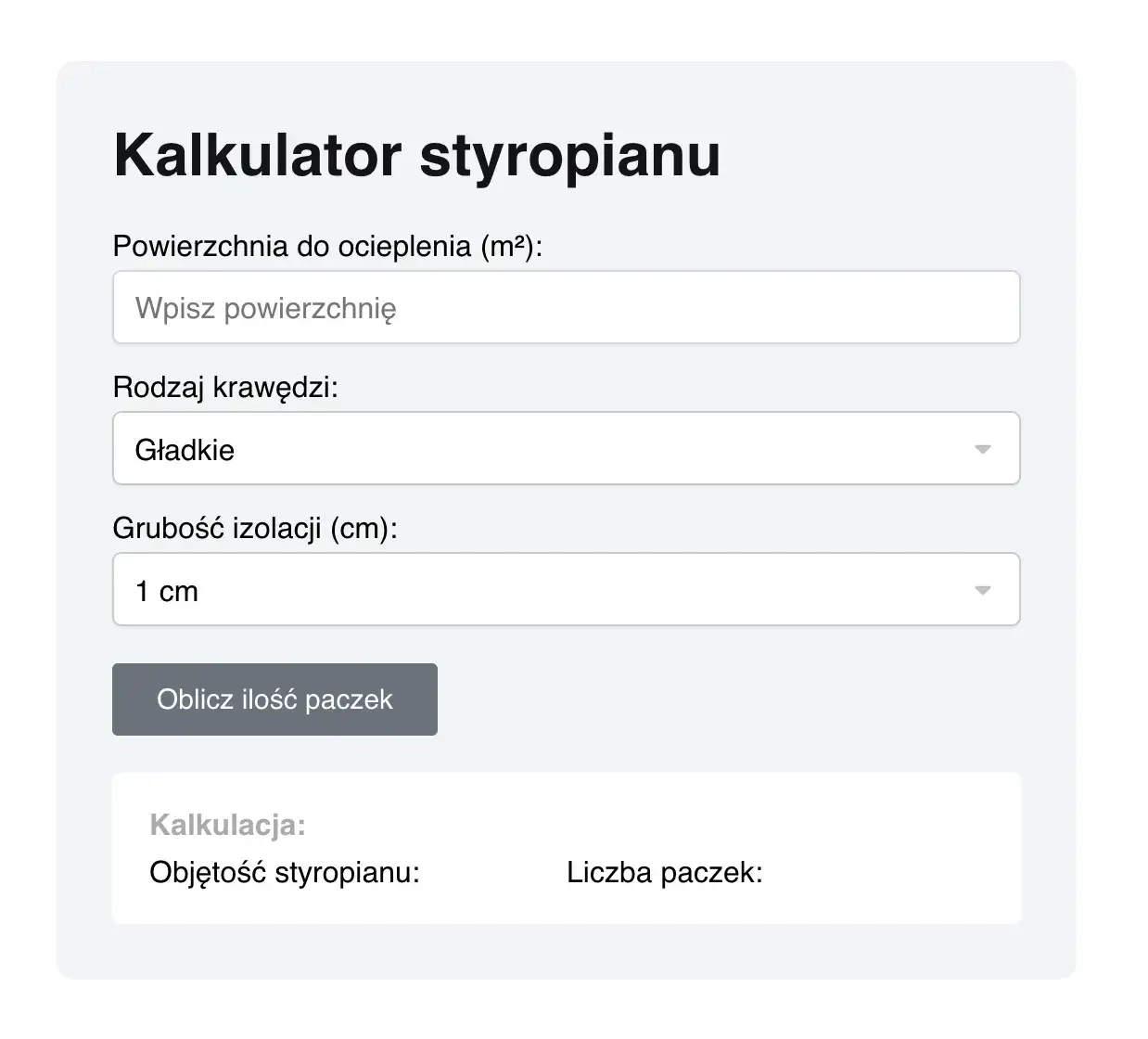Expand the Grubość izolacji selector
The image size is (1148, 1039).
click(566, 589)
